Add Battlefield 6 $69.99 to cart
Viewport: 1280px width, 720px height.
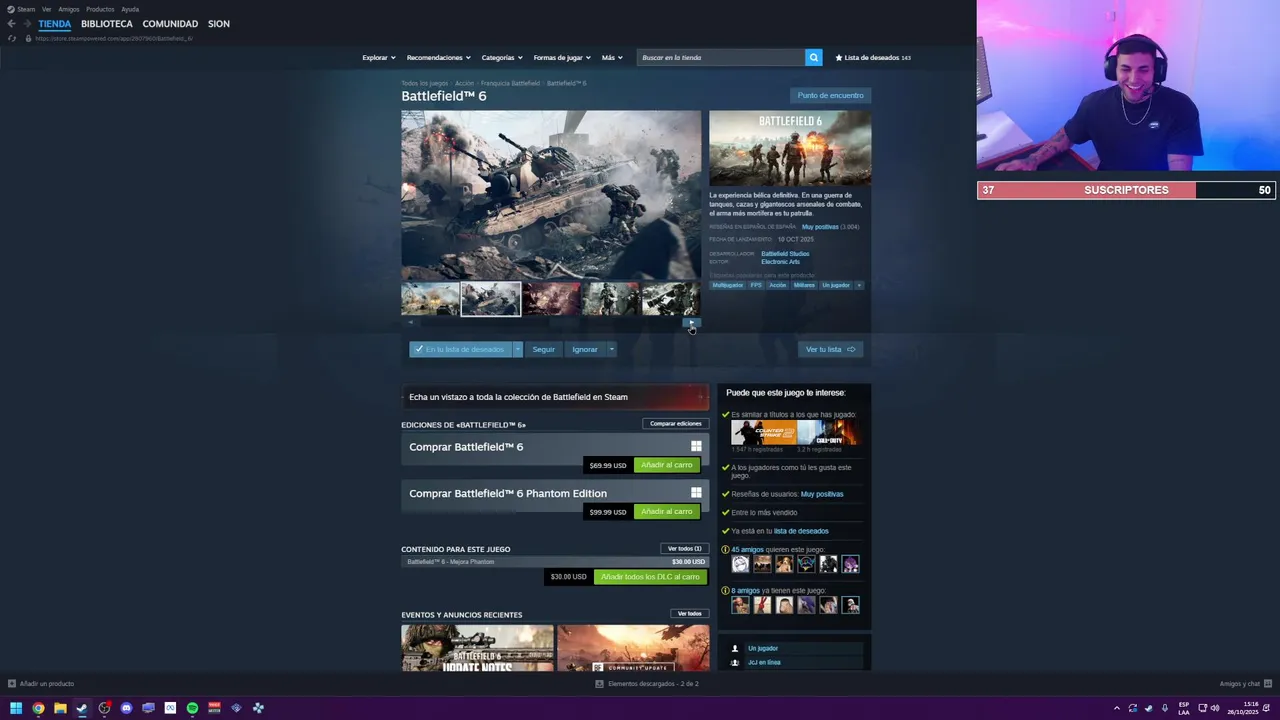pyautogui.click(x=666, y=465)
